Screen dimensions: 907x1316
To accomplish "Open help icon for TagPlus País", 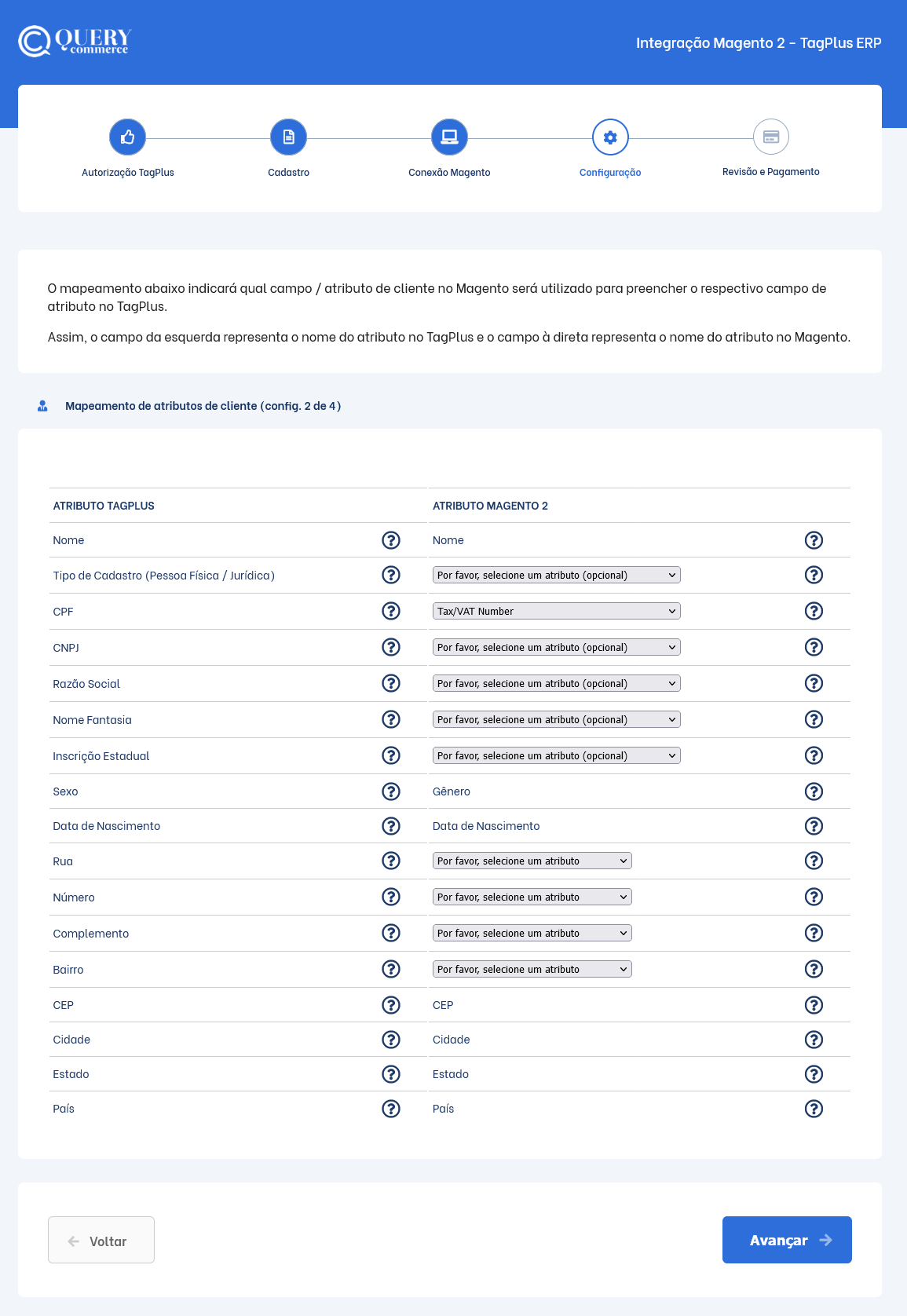I will pyautogui.click(x=391, y=1109).
